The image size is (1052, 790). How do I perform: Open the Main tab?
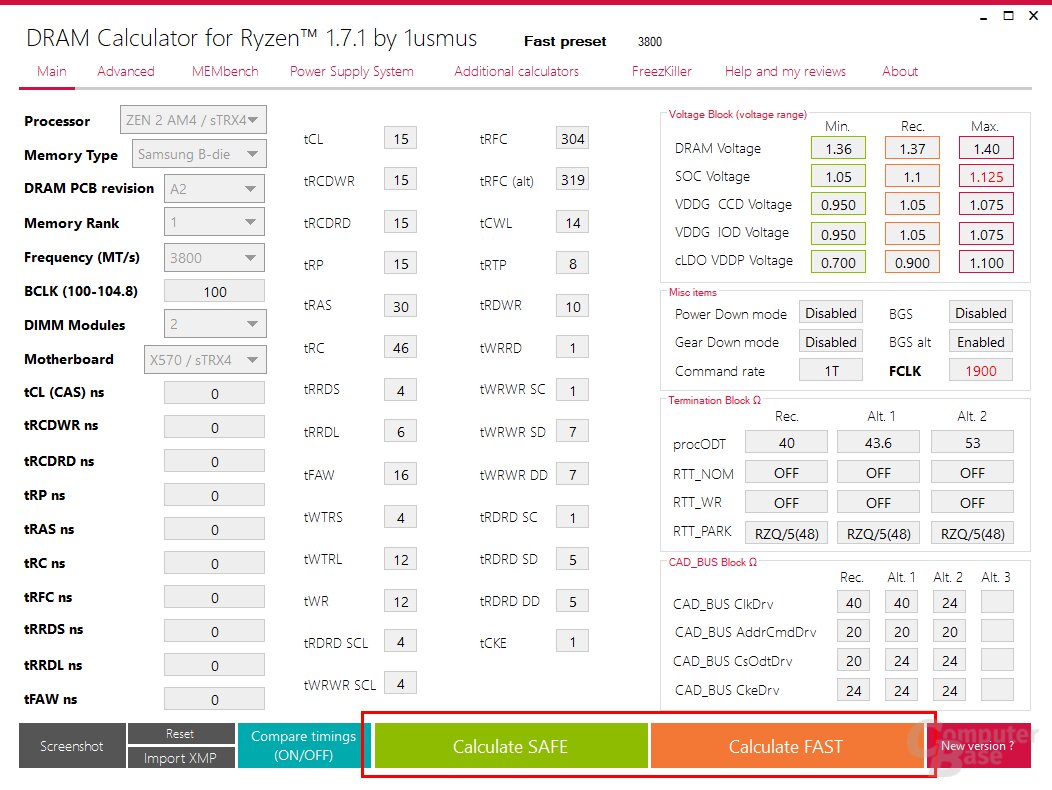52,71
